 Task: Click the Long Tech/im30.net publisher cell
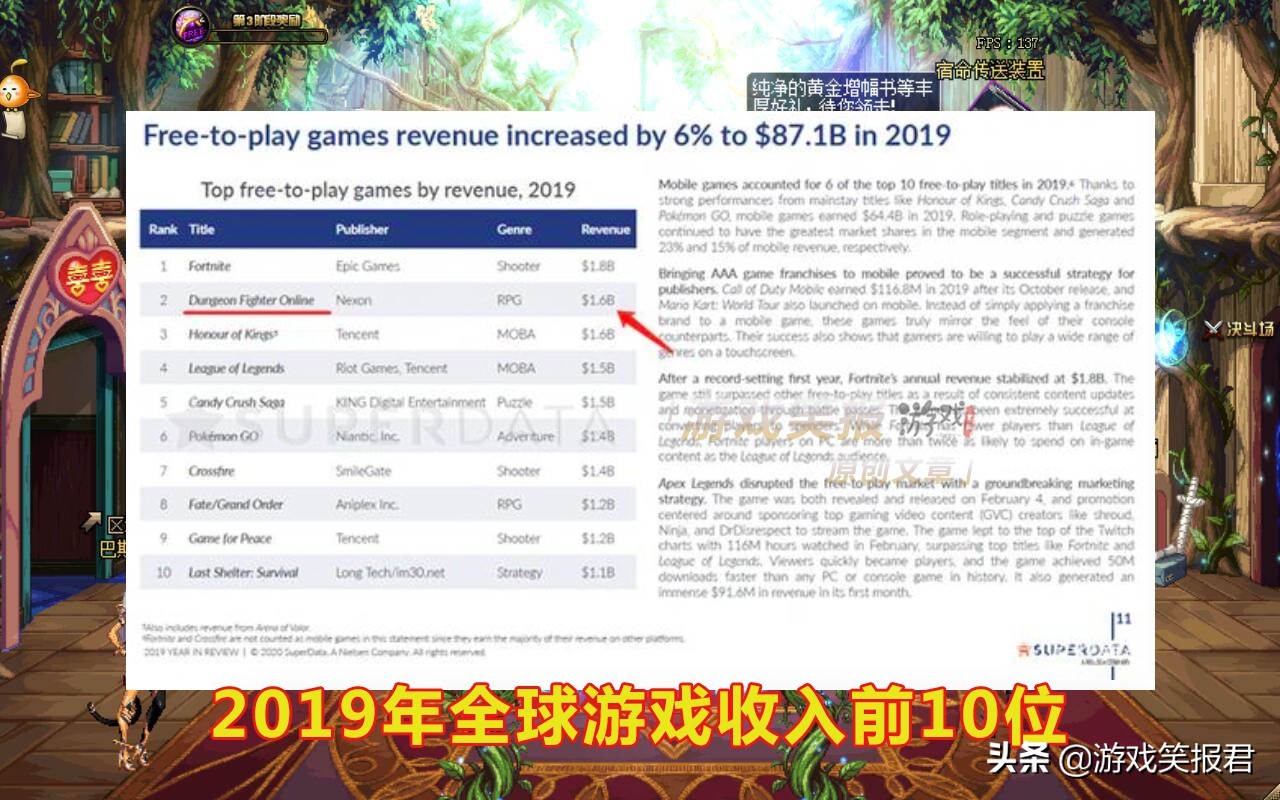coord(390,572)
